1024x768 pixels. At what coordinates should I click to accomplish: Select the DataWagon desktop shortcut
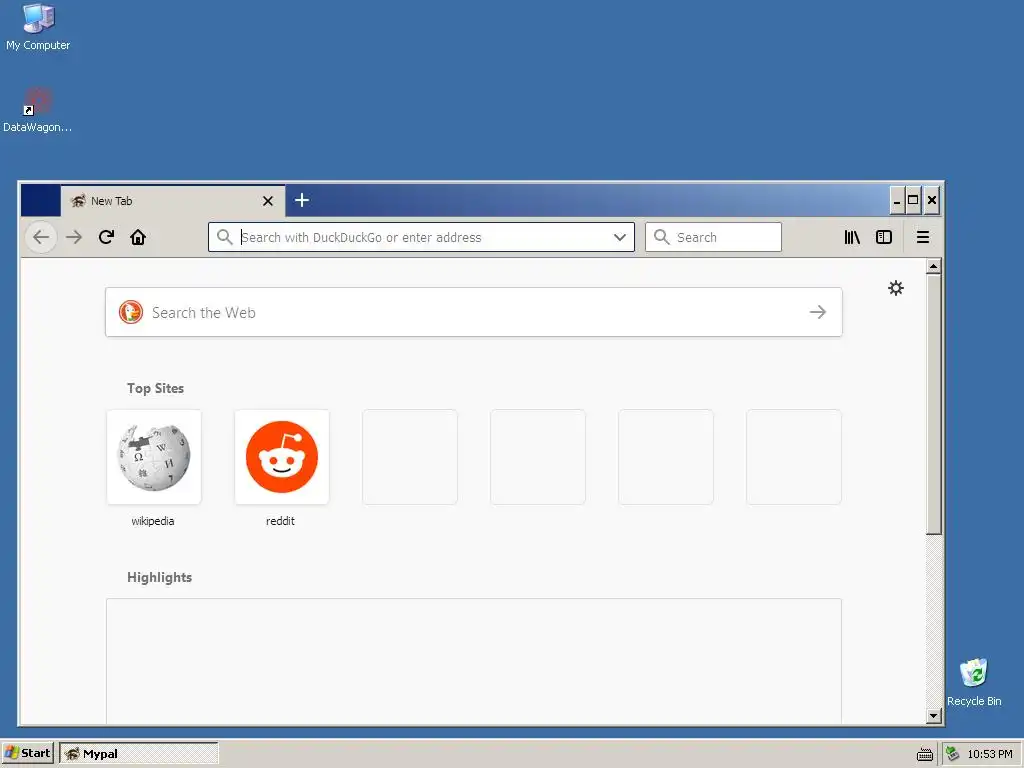tap(37, 110)
